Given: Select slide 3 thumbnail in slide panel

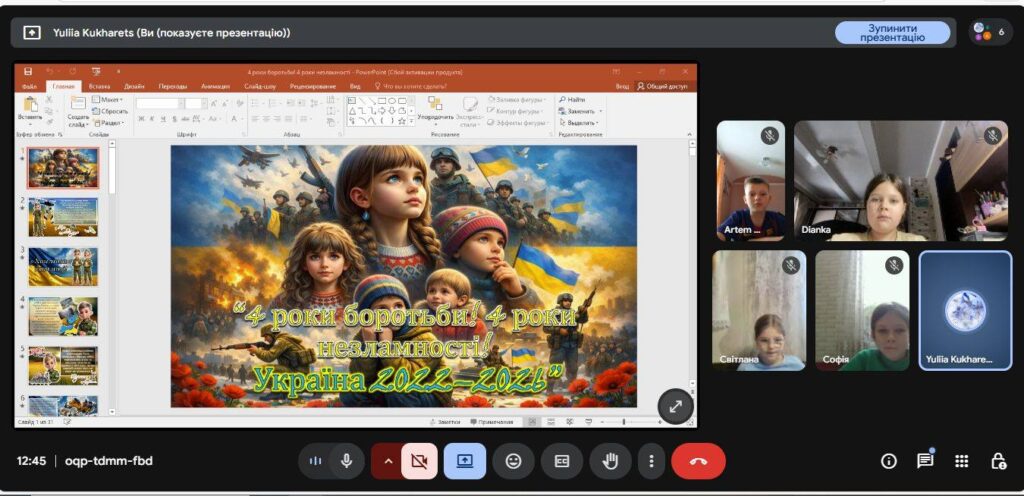Looking at the screenshot, I should click(63, 267).
